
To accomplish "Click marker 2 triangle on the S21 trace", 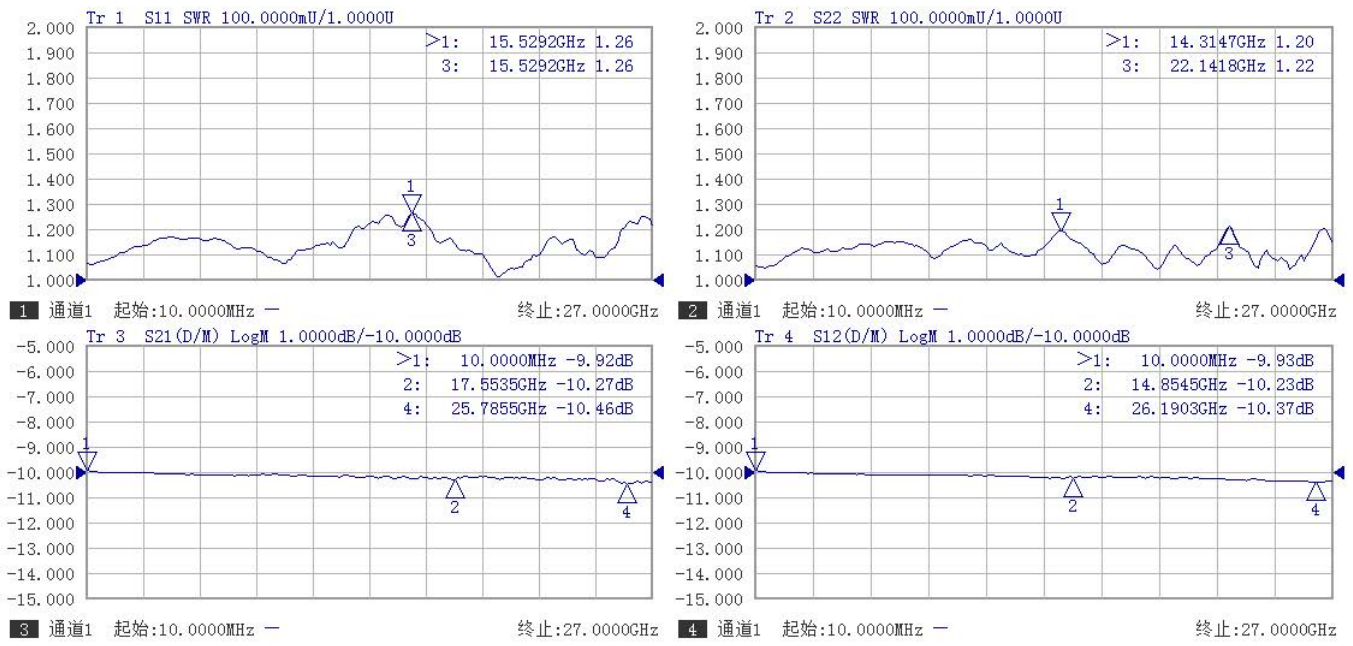I will [x=455, y=489].
